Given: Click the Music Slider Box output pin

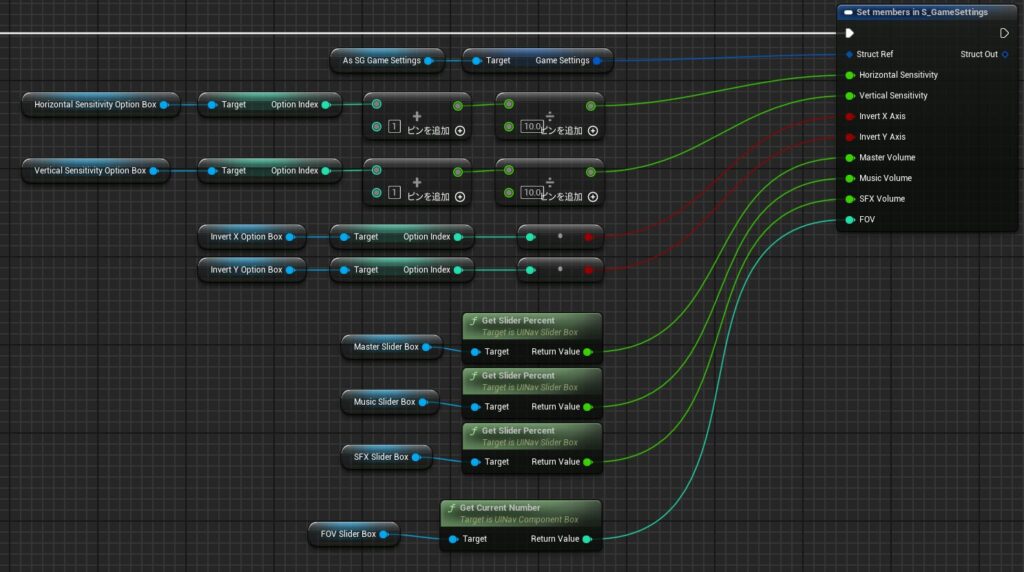Looking at the screenshot, I should pos(423,402).
